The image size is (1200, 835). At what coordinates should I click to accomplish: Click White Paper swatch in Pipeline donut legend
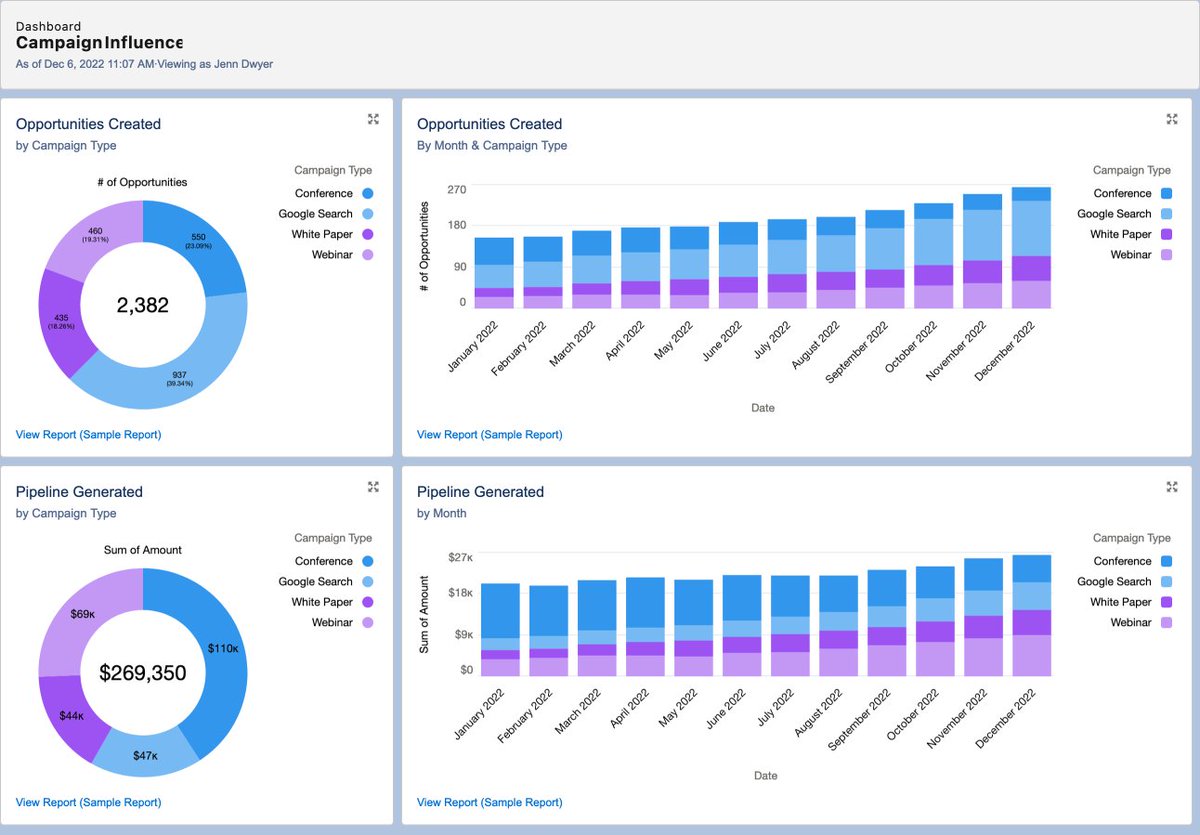368,602
